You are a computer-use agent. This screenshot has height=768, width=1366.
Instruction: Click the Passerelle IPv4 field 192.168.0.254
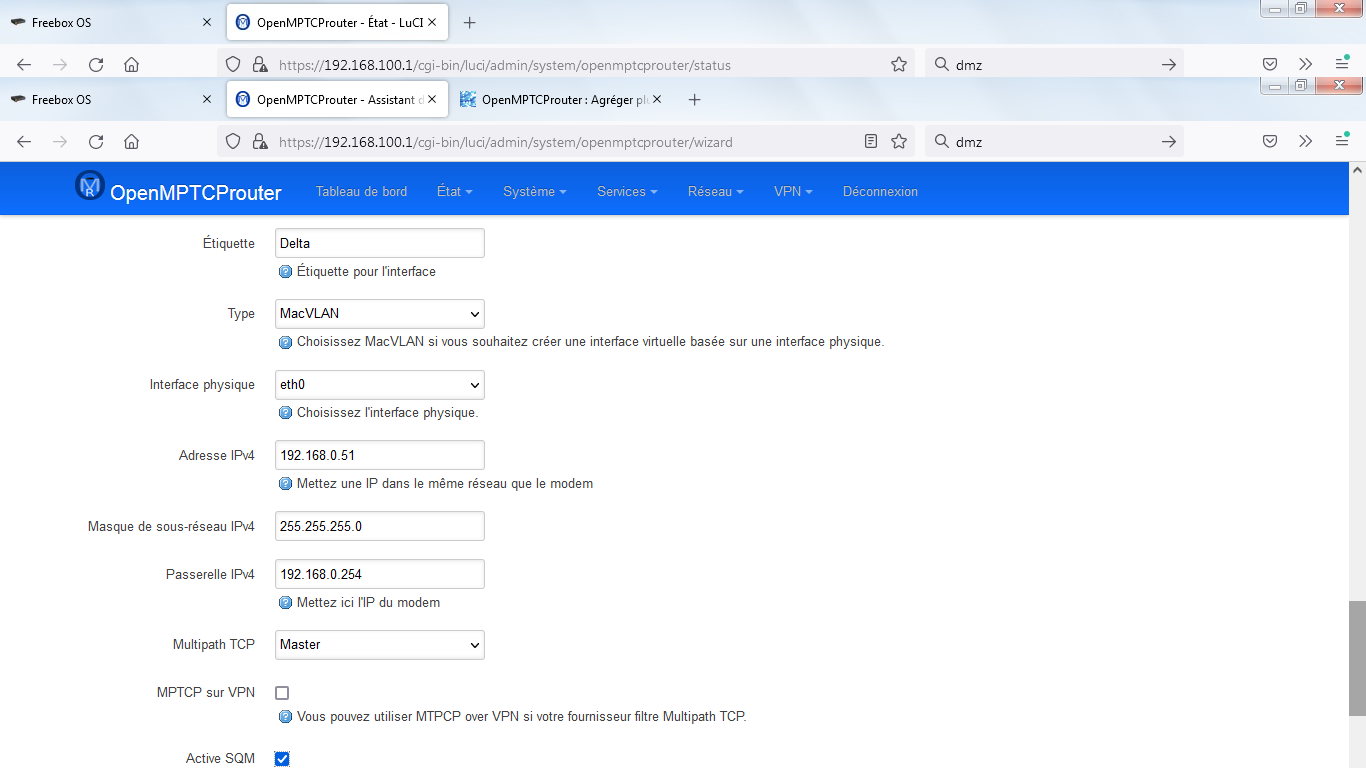(x=380, y=574)
